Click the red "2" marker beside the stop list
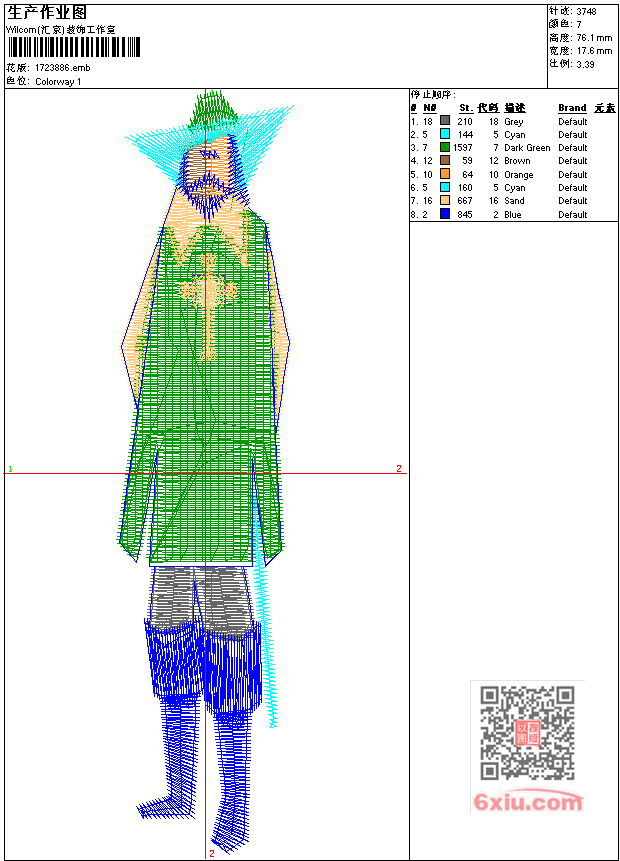 click(x=399, y=468)
